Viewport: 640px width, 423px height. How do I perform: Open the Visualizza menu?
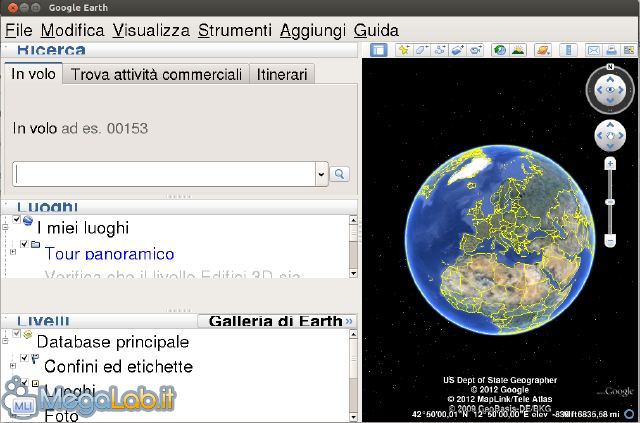point(151,31)
